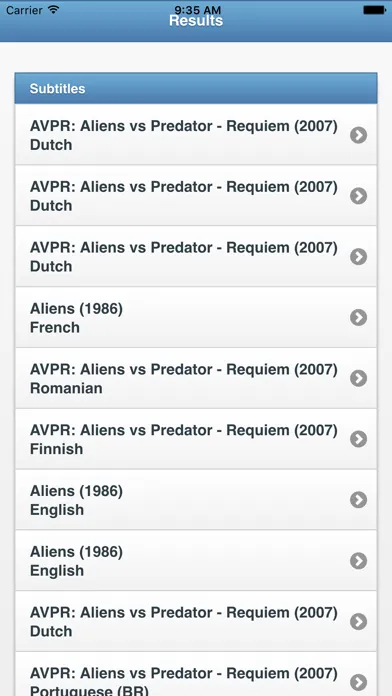The width and height of the screenshot is (392, 696).
Task: Tap the chevron on the Finnish subtitle row
Action: click(358, 439)
